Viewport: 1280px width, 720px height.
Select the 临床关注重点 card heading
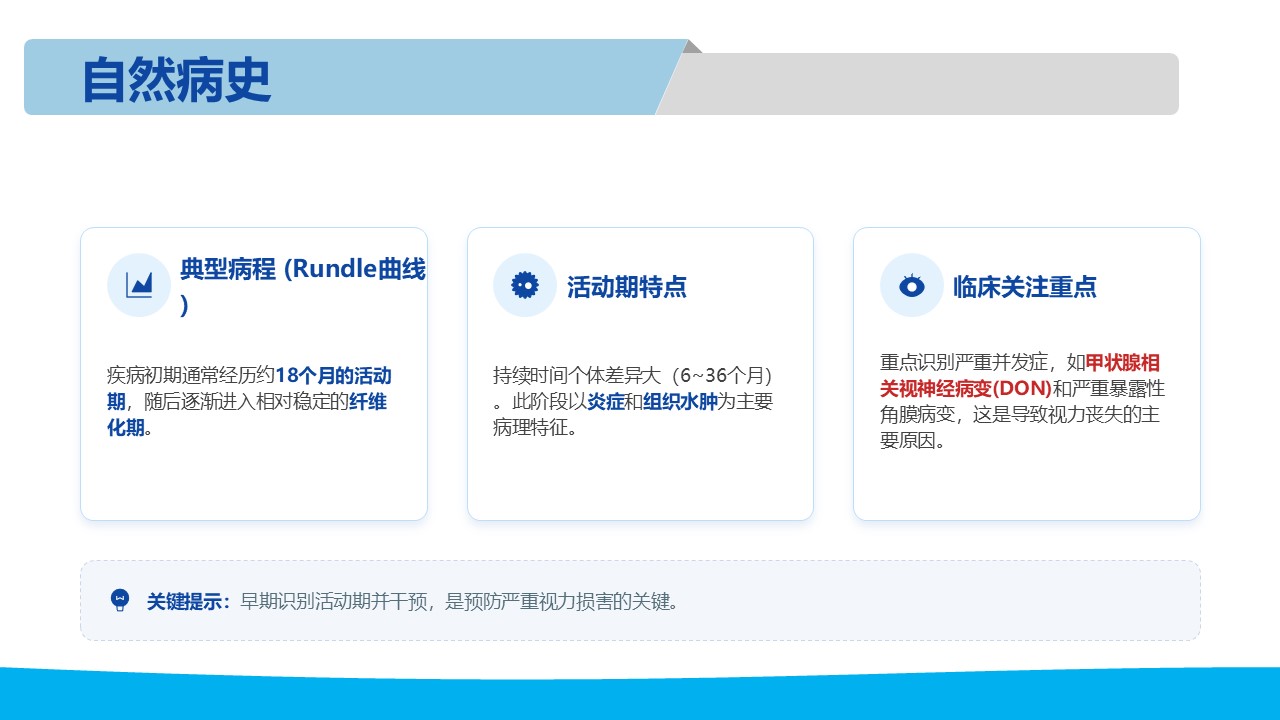click(x=1024, y=287)
